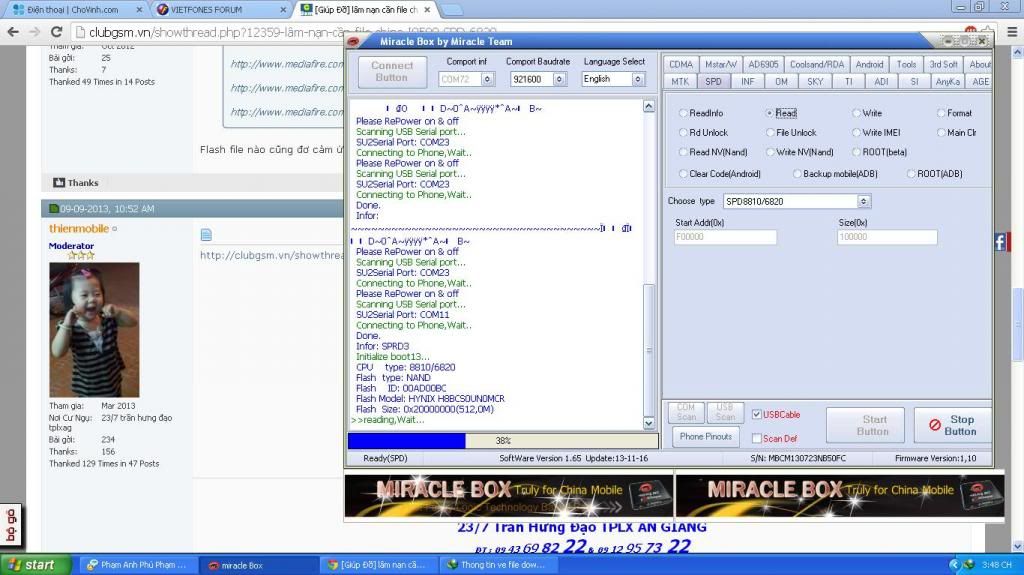Close the VIETFONES FORUM tab
Viewport: 1024px width, 575px height.
[283, 10]
